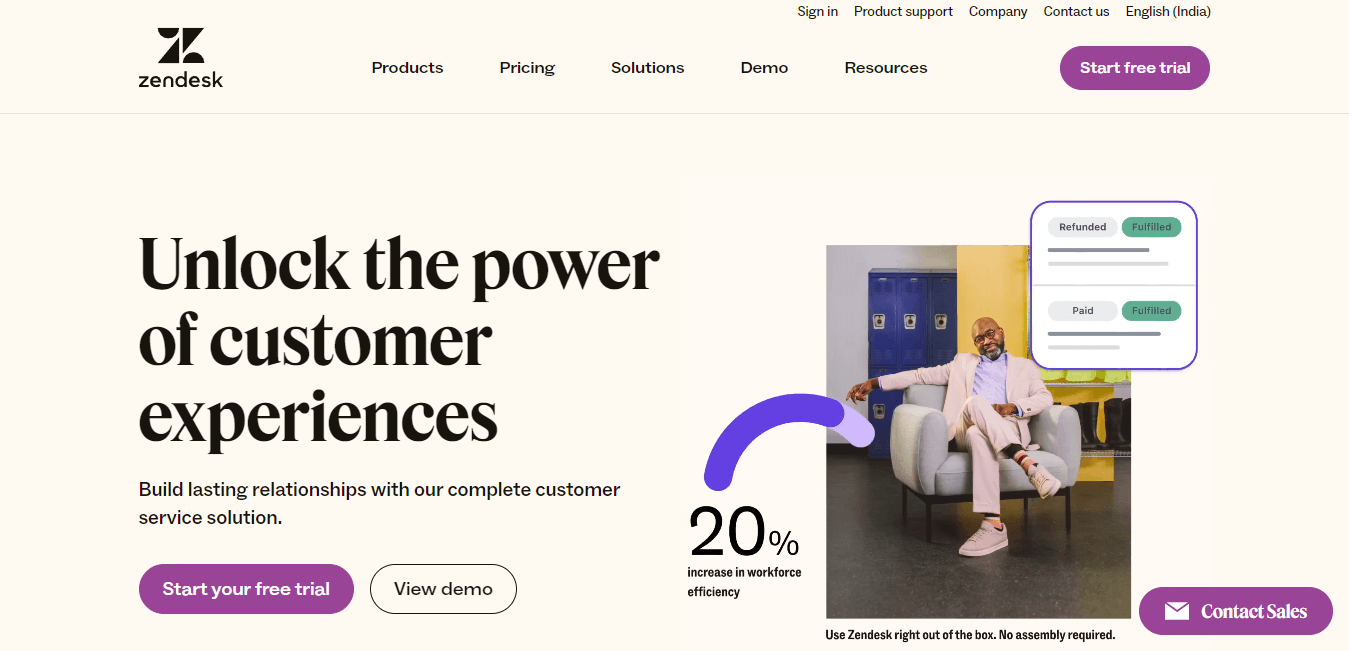Click the Zendesk logo
Screen dimensions: 1349x651
click(x=180, y=57)
